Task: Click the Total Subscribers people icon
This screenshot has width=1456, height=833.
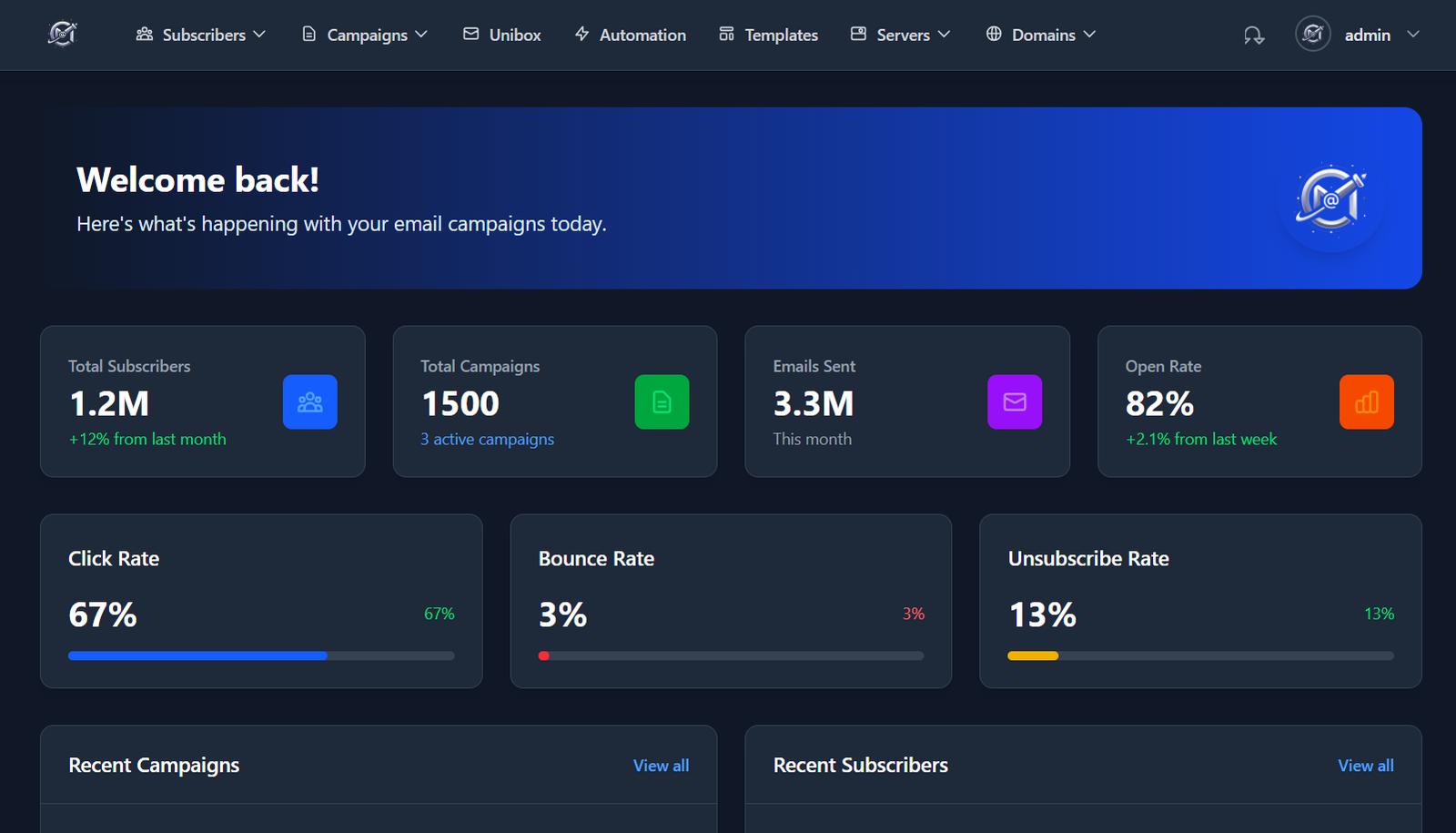Action: coord(309,401)
